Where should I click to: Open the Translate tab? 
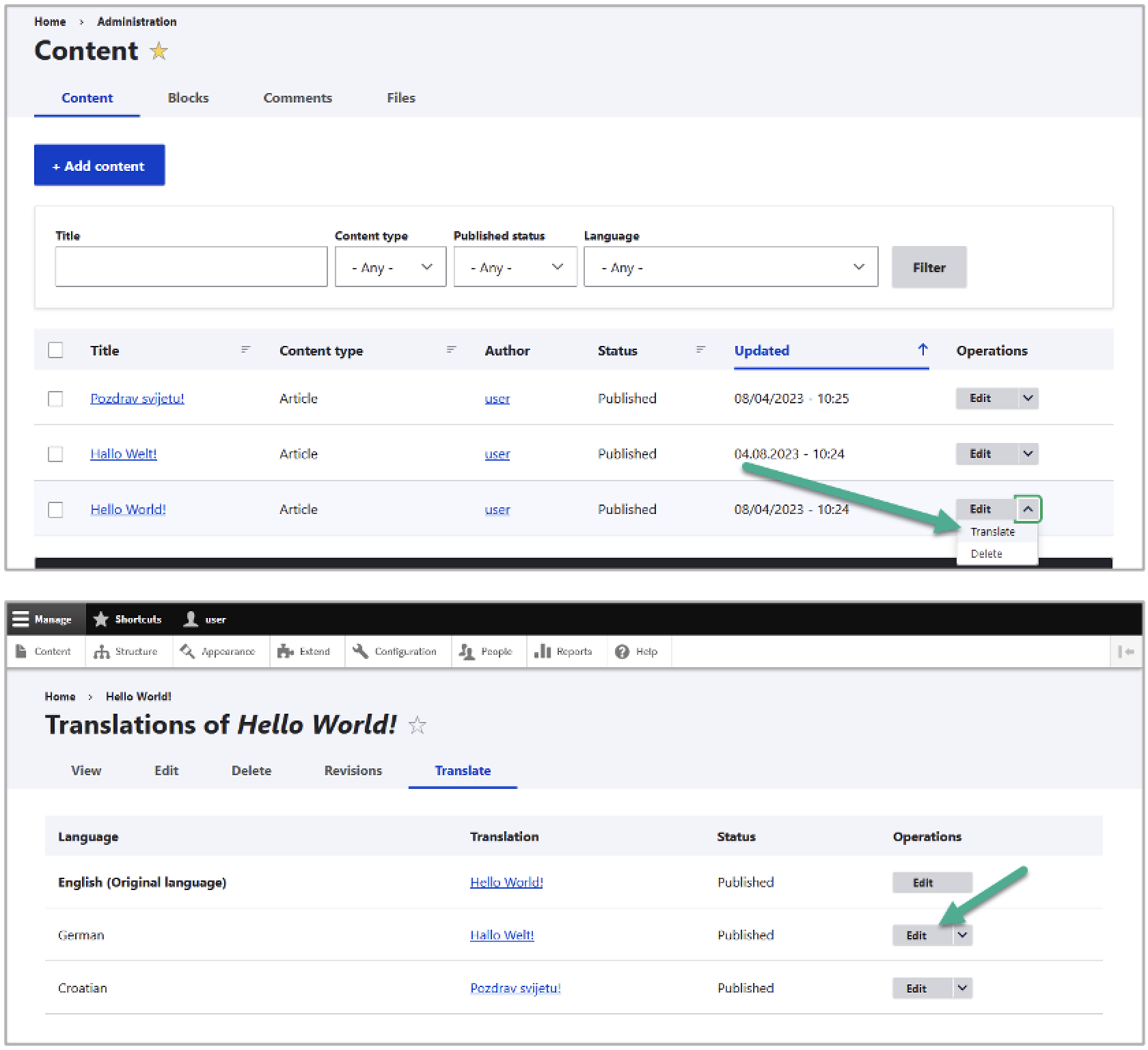point(463,770)
